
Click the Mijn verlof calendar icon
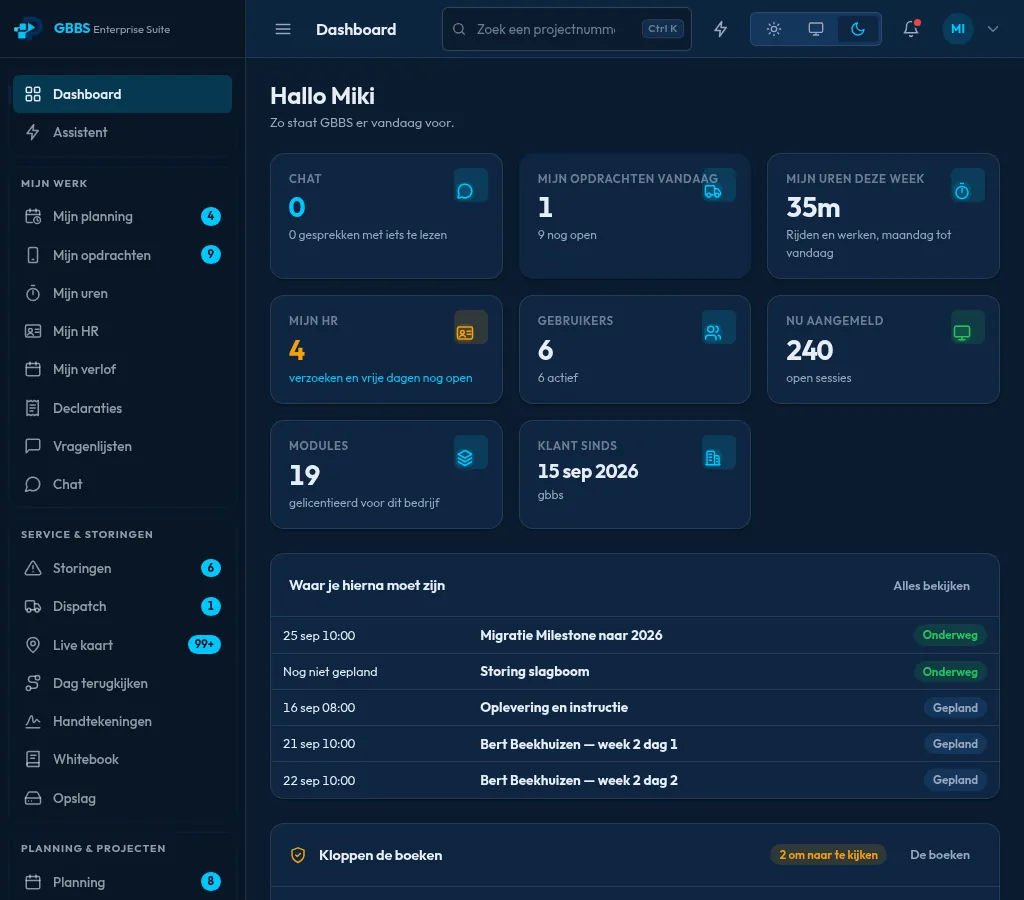[33, 369]
